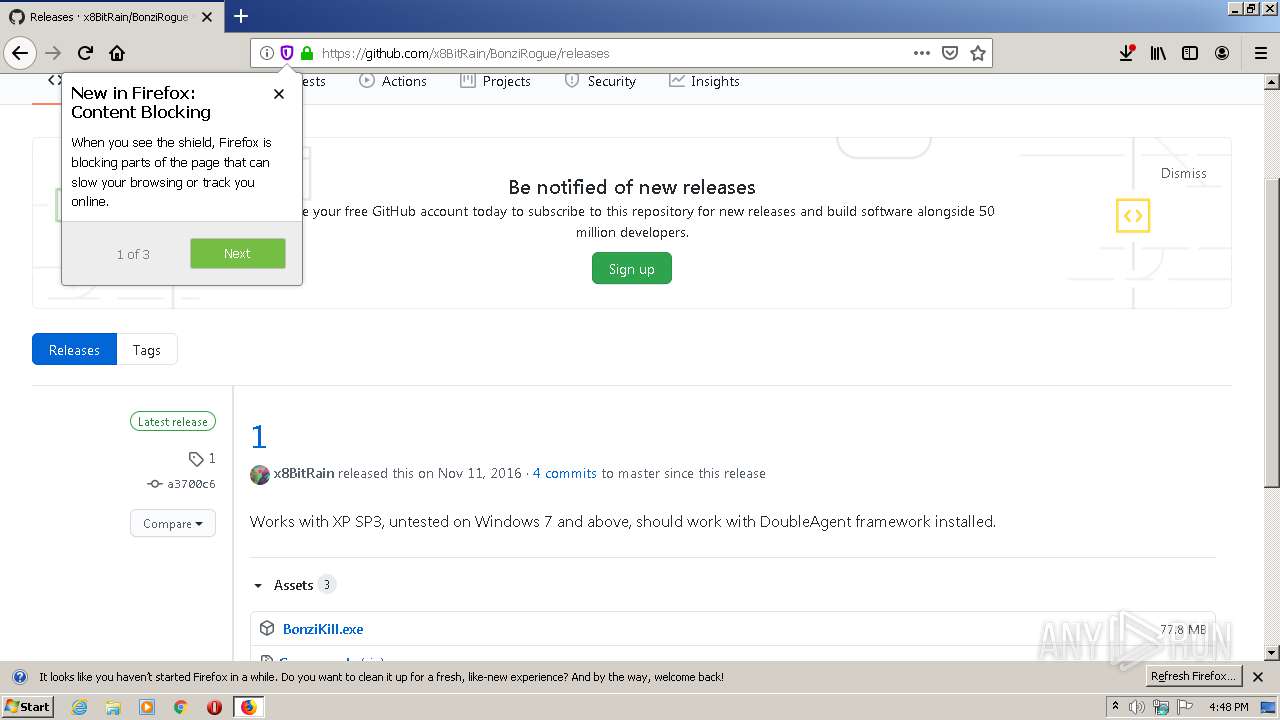Open the Library bookshelf icon

tap(1158, 53)
